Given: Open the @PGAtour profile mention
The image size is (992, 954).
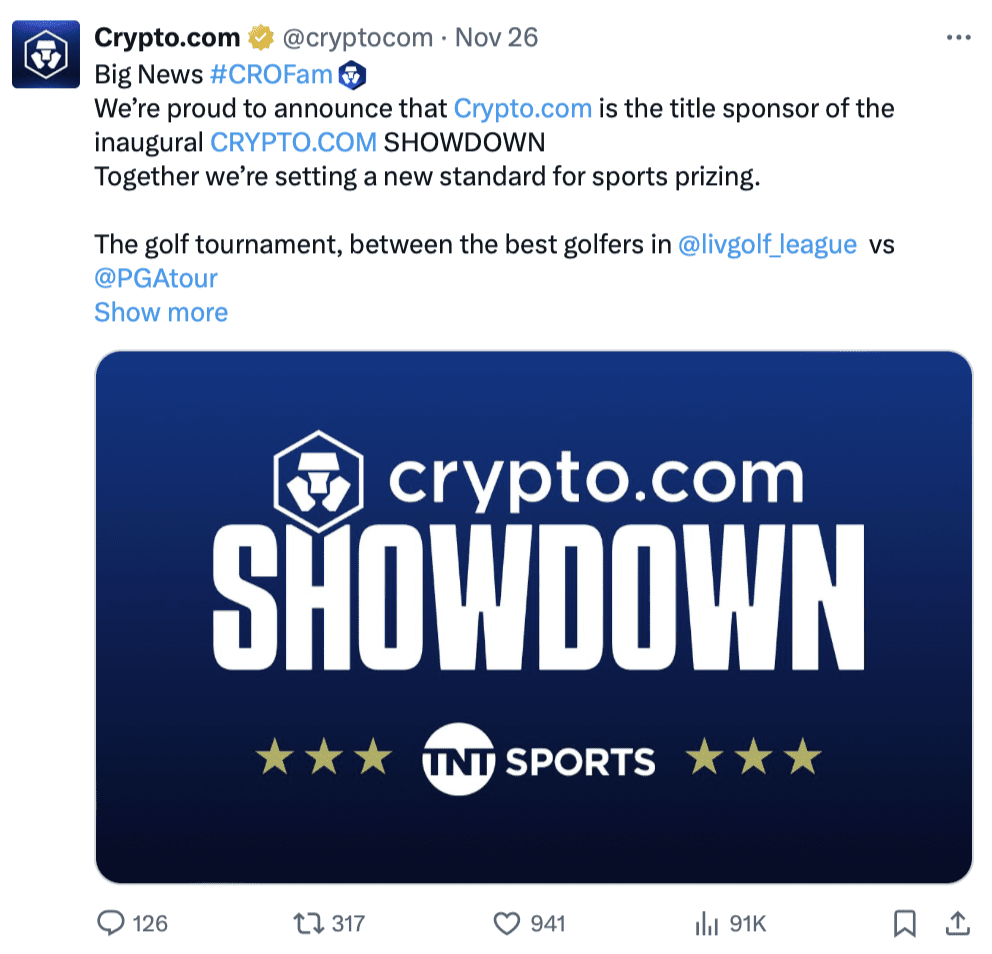Looking at the screenshot, I should pos(155,278).
